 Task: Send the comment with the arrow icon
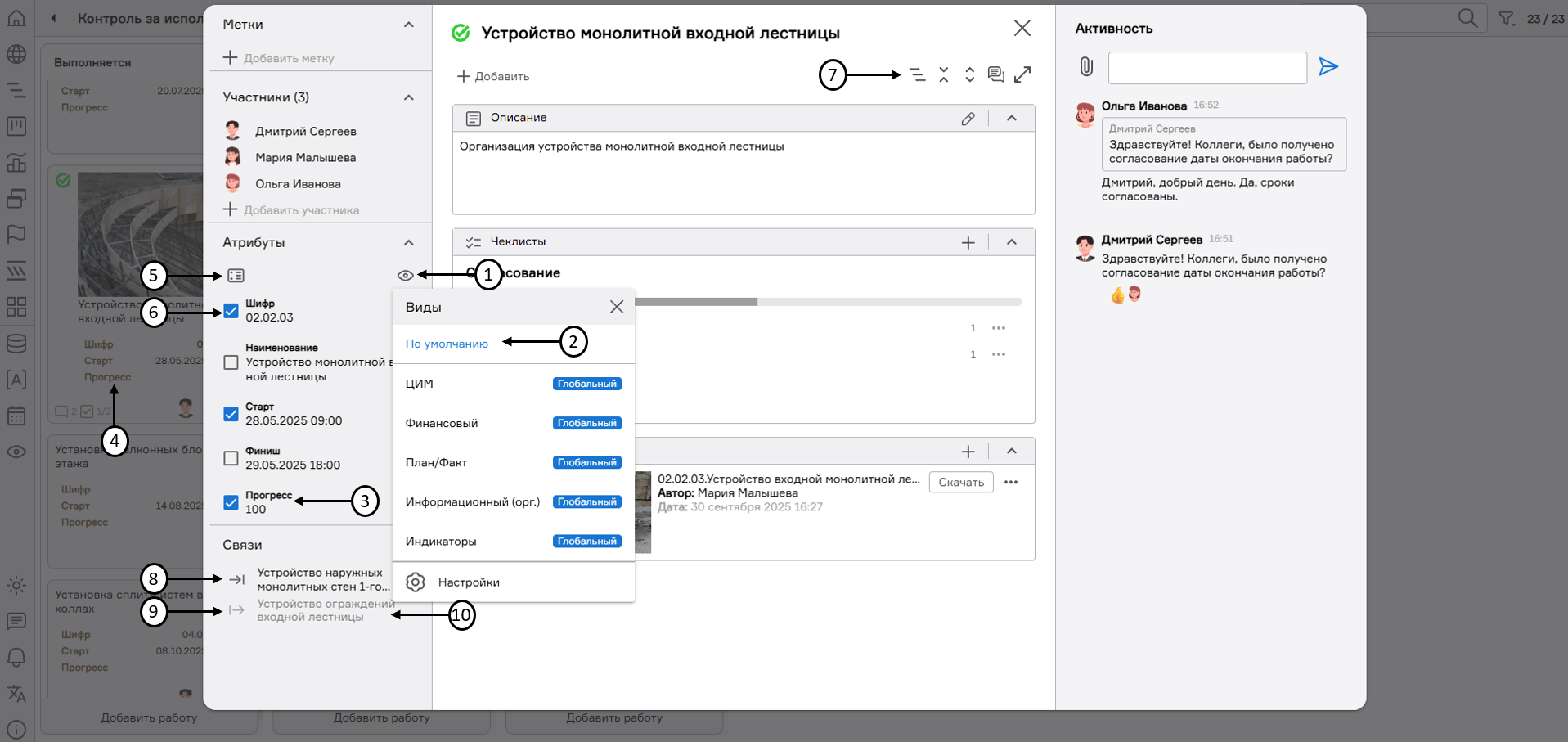[x=1328, y=67]
